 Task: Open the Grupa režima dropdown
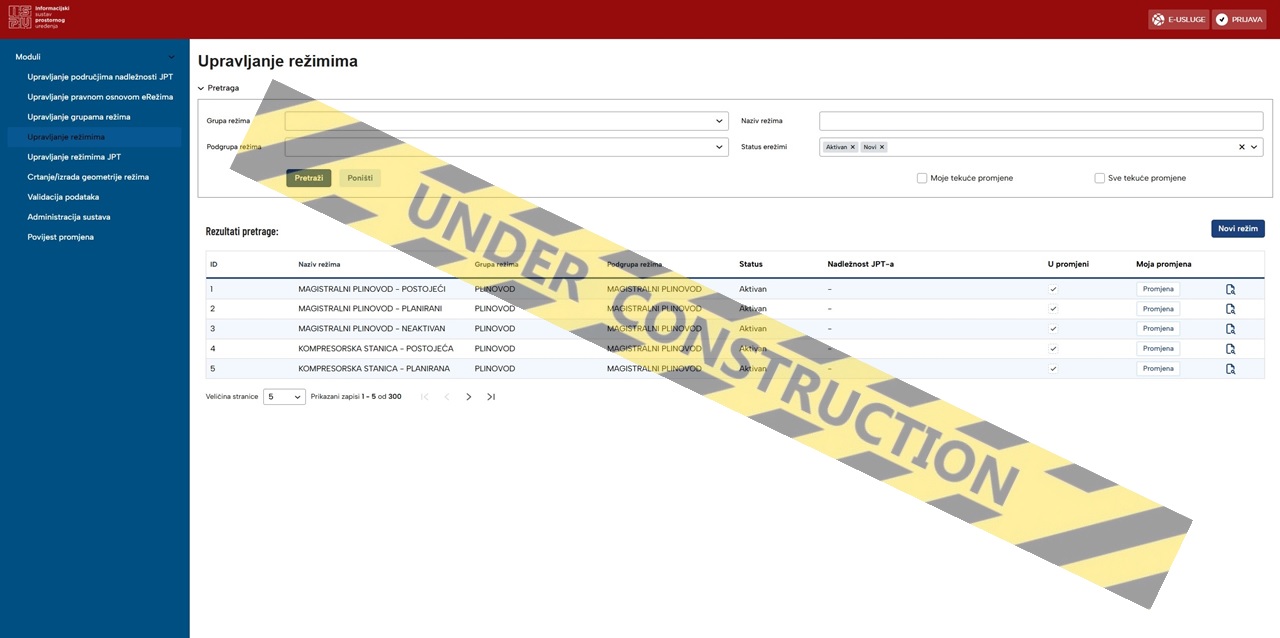[506, 121]
